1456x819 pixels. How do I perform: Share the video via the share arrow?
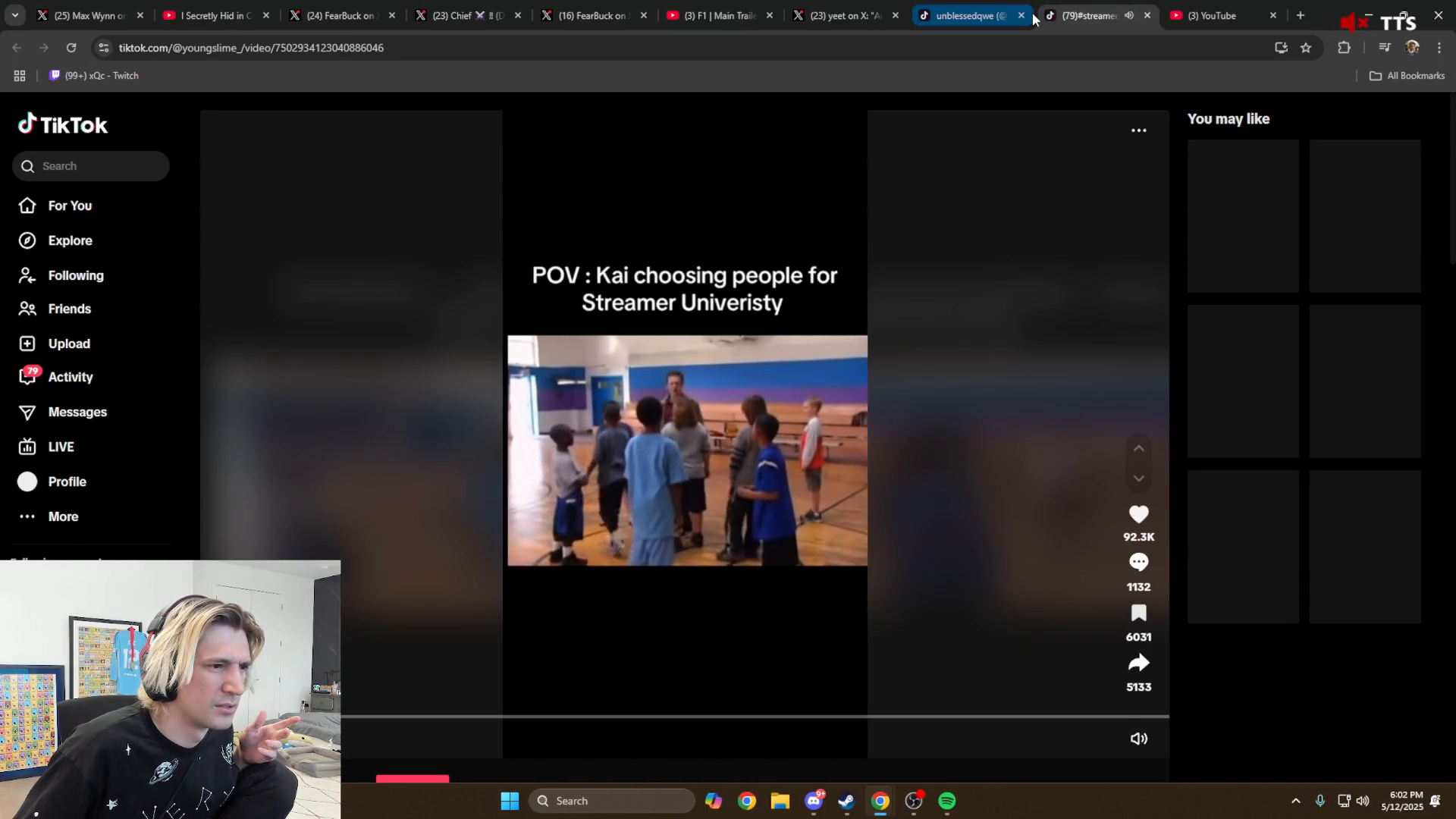1138,663
